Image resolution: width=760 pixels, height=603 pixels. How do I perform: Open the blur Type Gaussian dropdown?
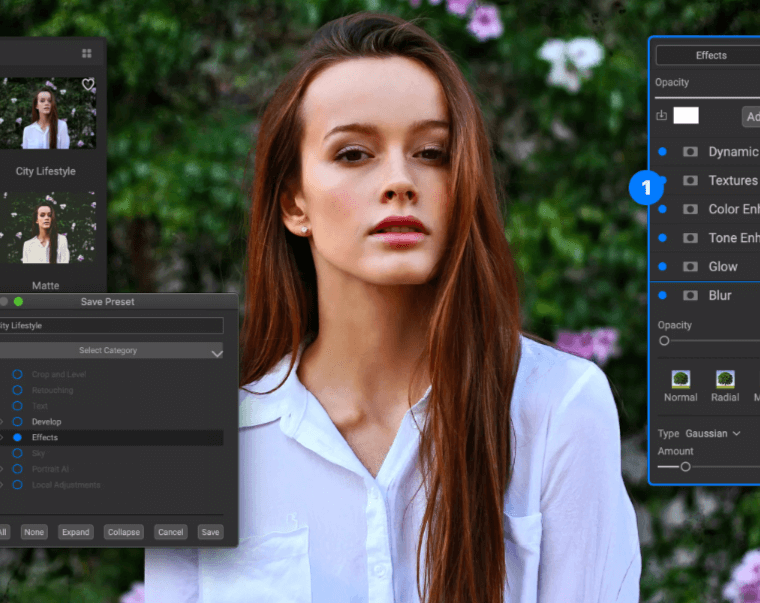click(713, 434)
